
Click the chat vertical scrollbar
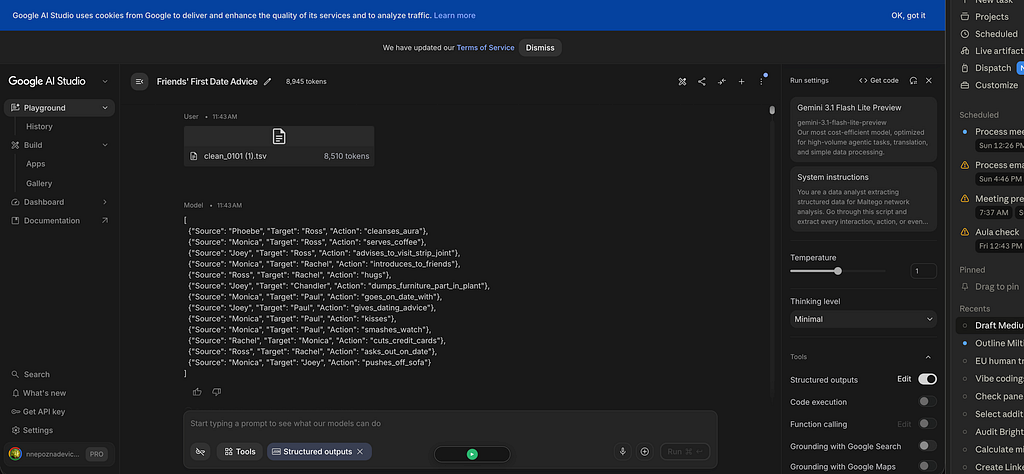pos(772,110)
